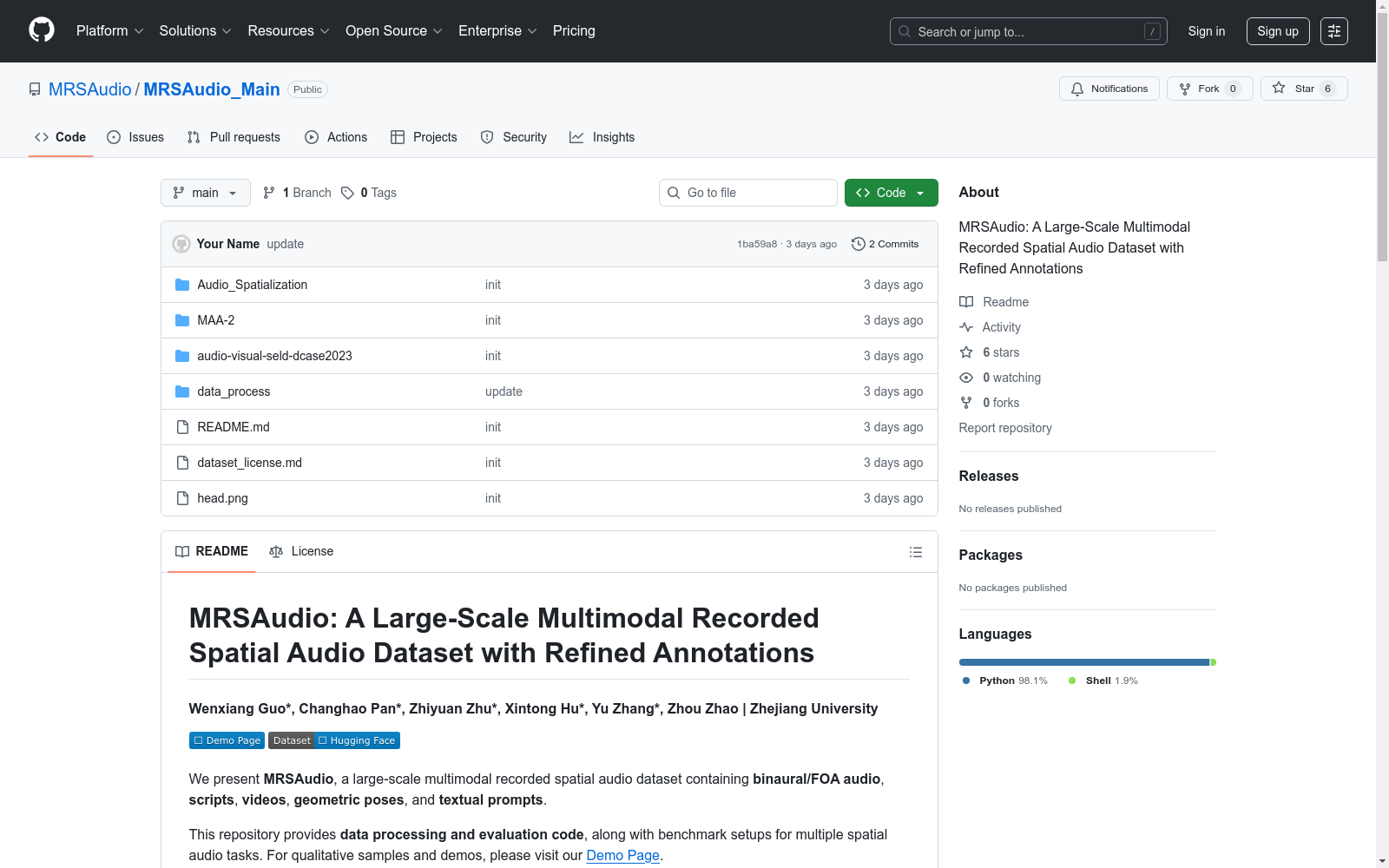Focus the Go to file input
The width and height of the screenshot is (1389, 868).
pos(748,193)
